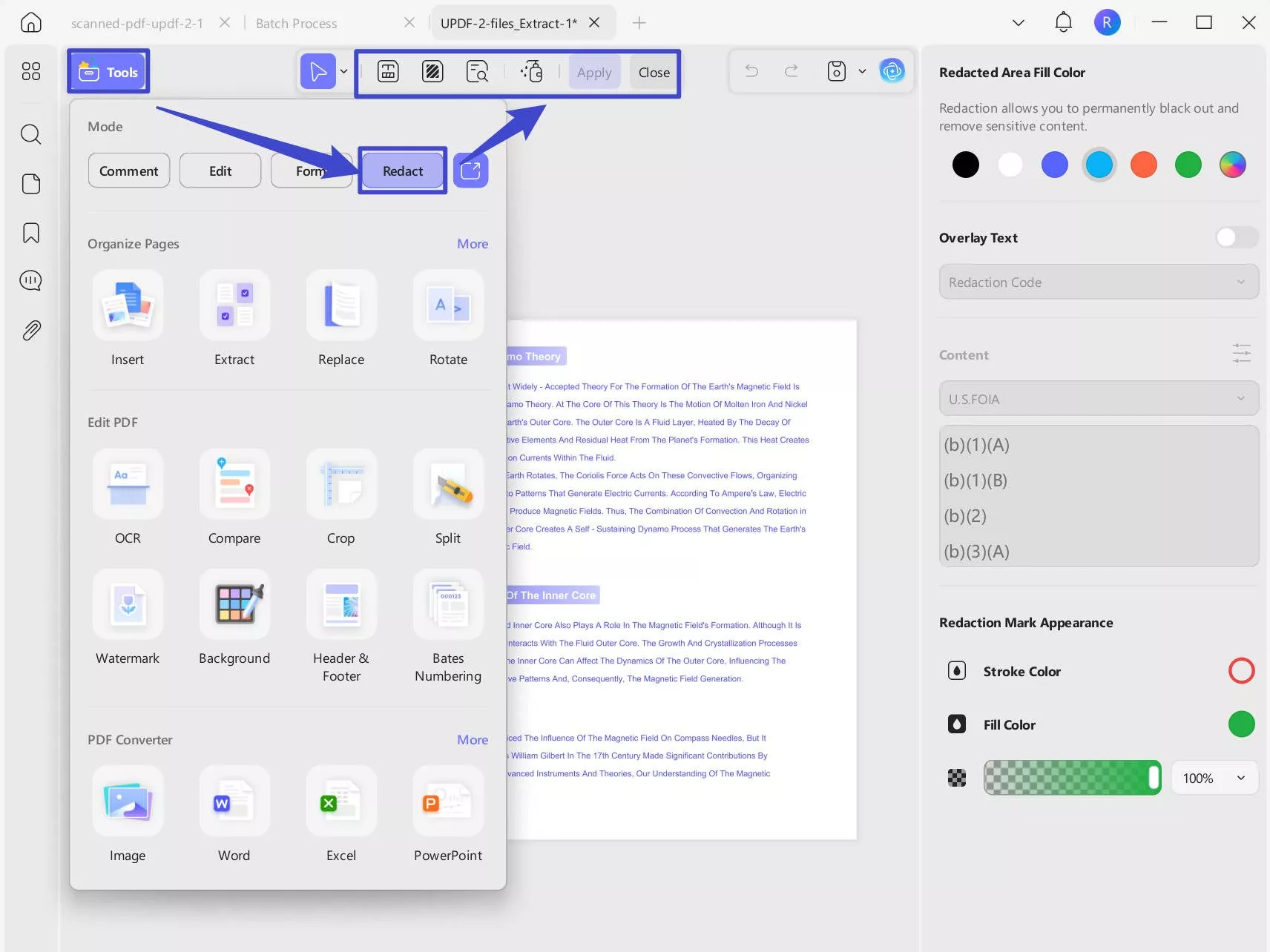Viewport: 1270px width, 952px height.
Task: Open the Compare documents tool
Action: click(x=234, y=485)
